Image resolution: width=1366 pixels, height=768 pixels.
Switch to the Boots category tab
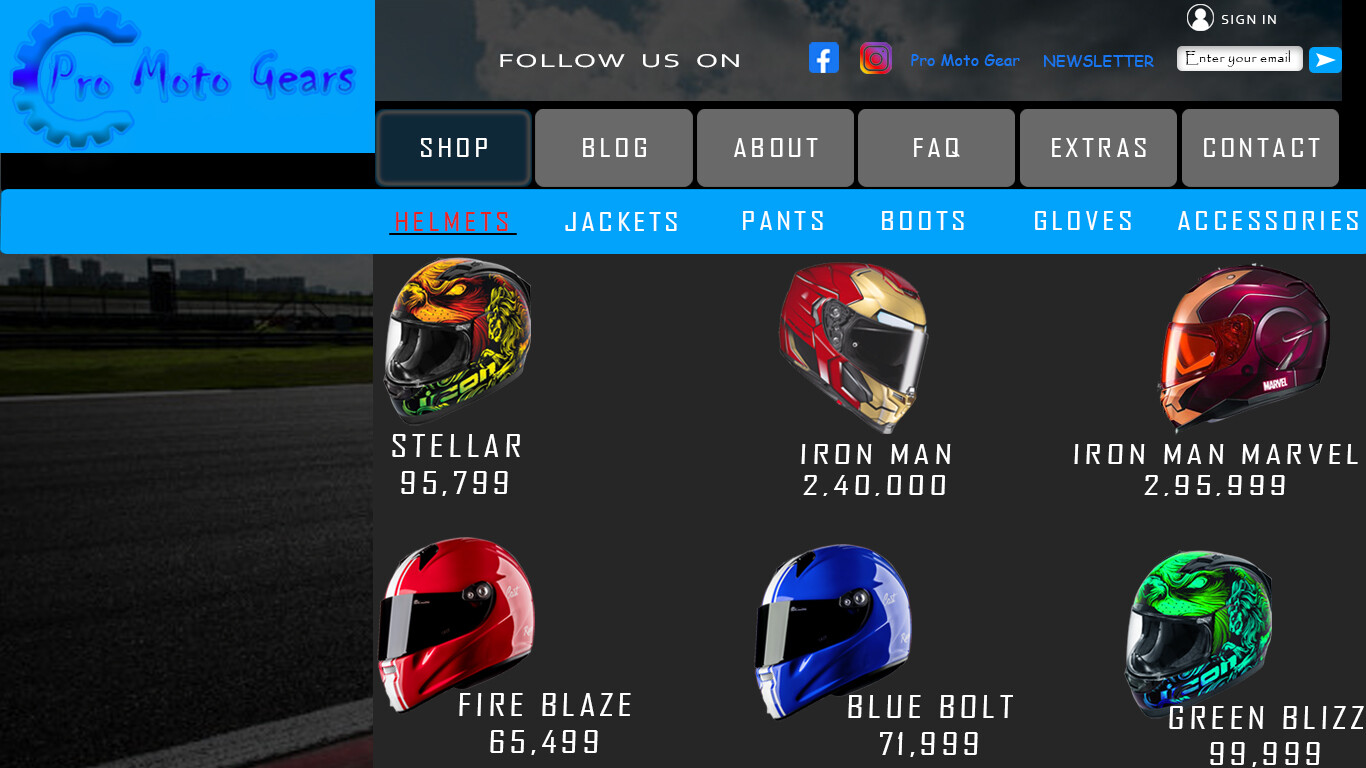pyautogui.click(x=923, y=220)
